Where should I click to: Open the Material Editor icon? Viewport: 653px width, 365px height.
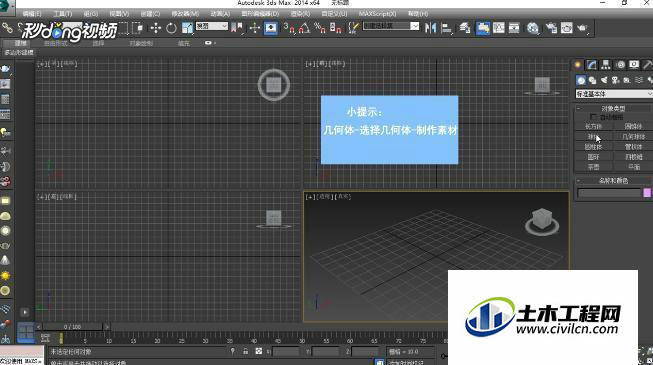(533, 28)
